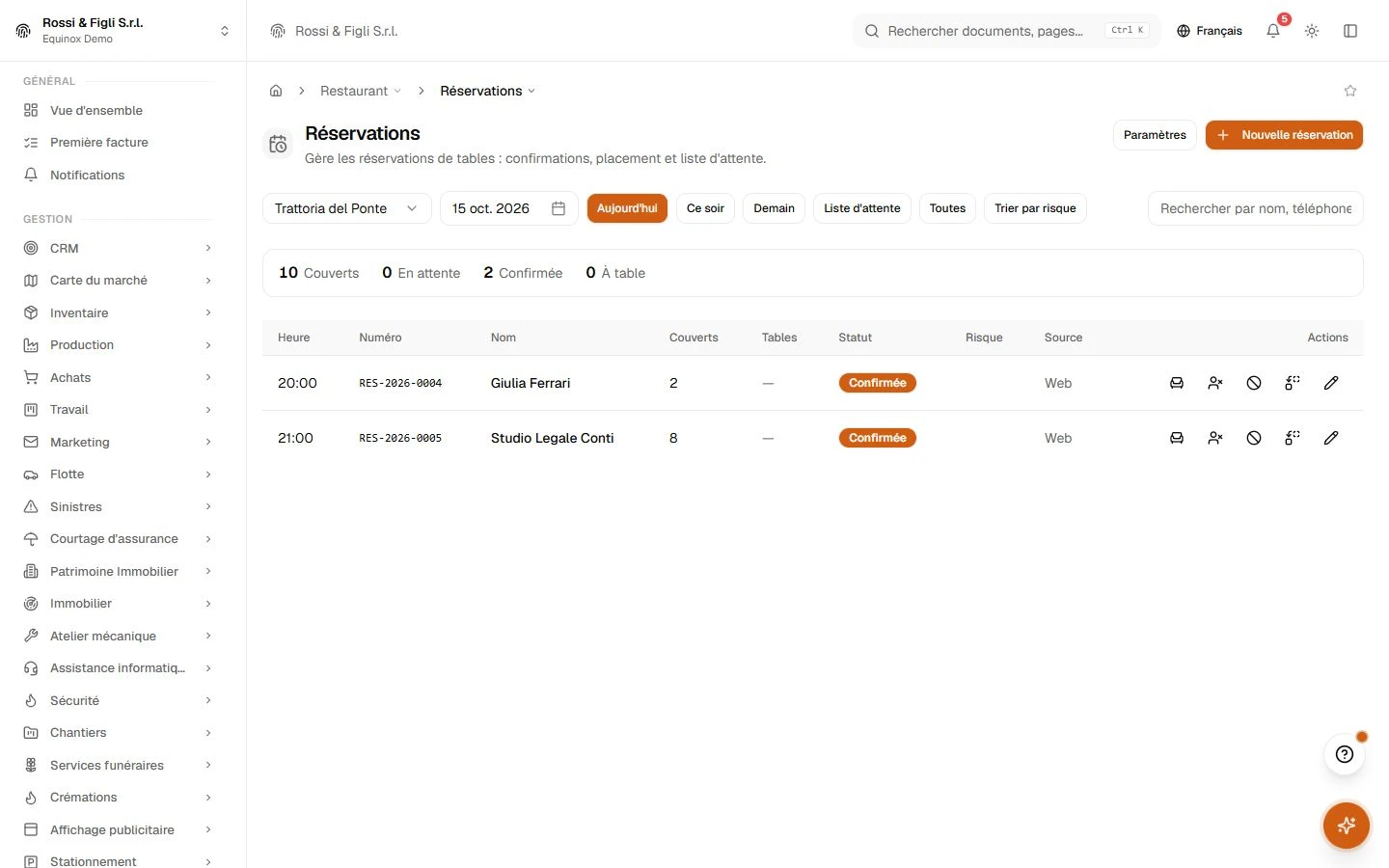Cancel Giulia Ferrari's reservation
This screenshot has width=1389, height=868.
pos(1254,383)
